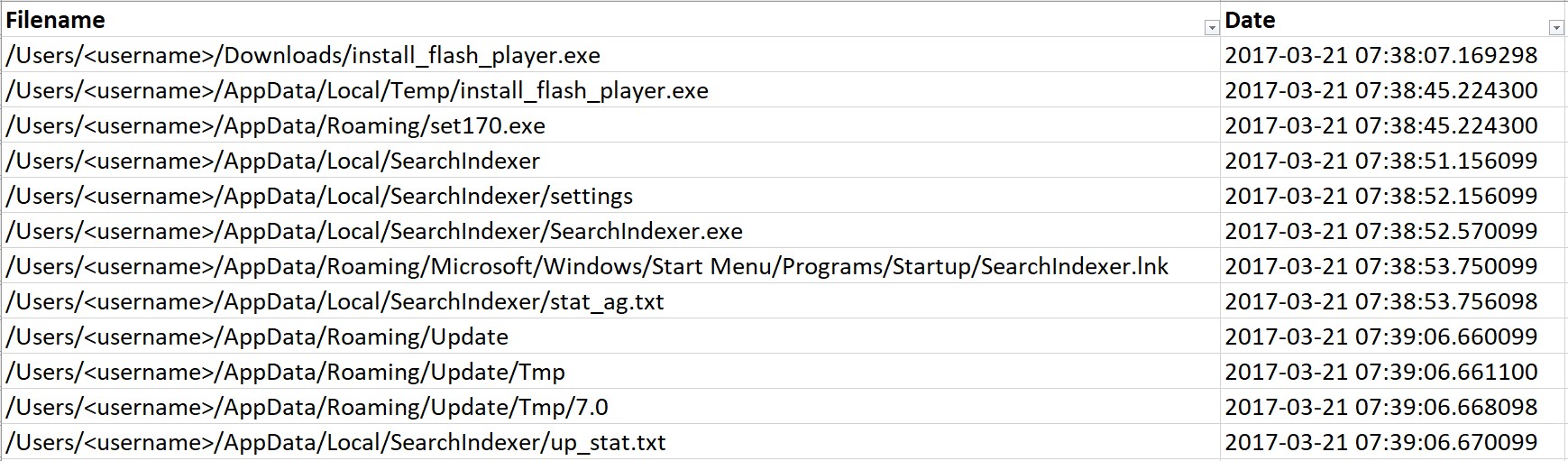Open the Filename column filter dropdown
1568x461 pixels.
[x=1212, y=29]
